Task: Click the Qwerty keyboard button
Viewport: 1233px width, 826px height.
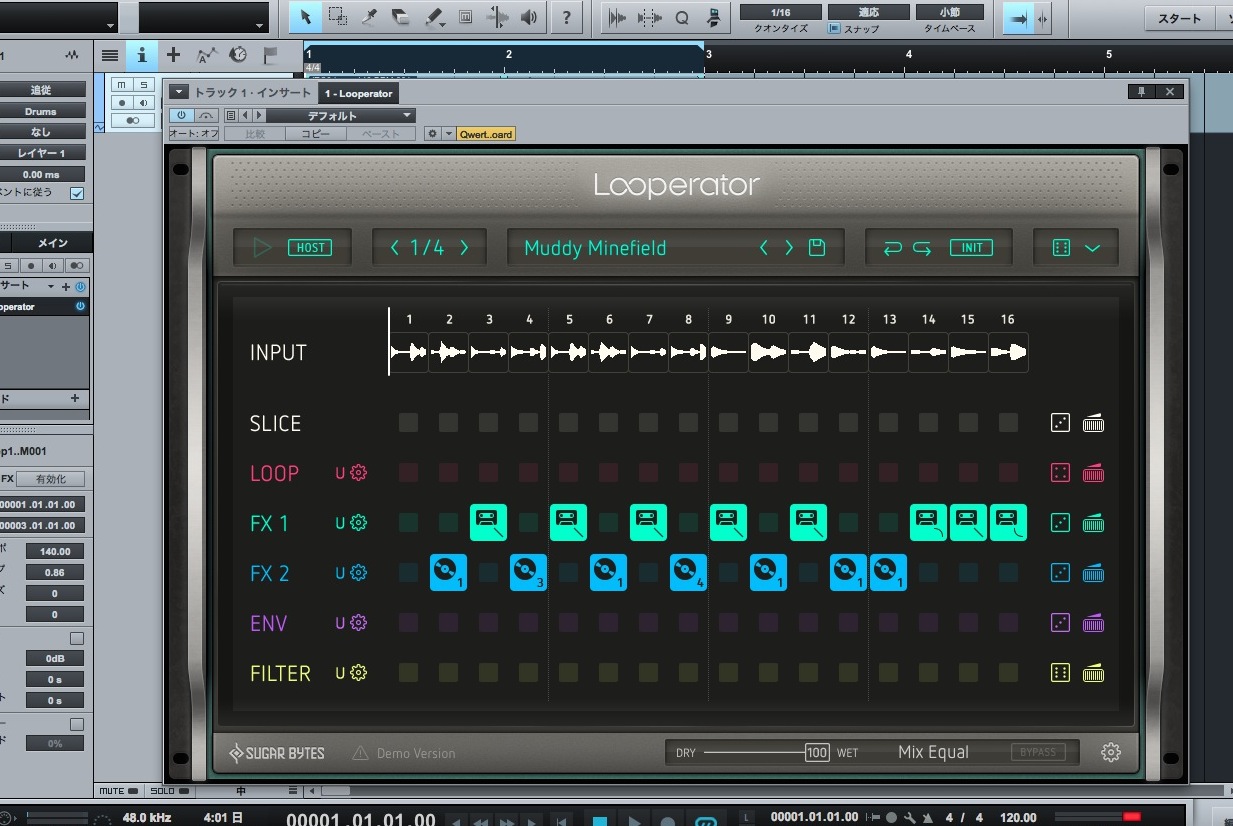Action: [486, 134]
